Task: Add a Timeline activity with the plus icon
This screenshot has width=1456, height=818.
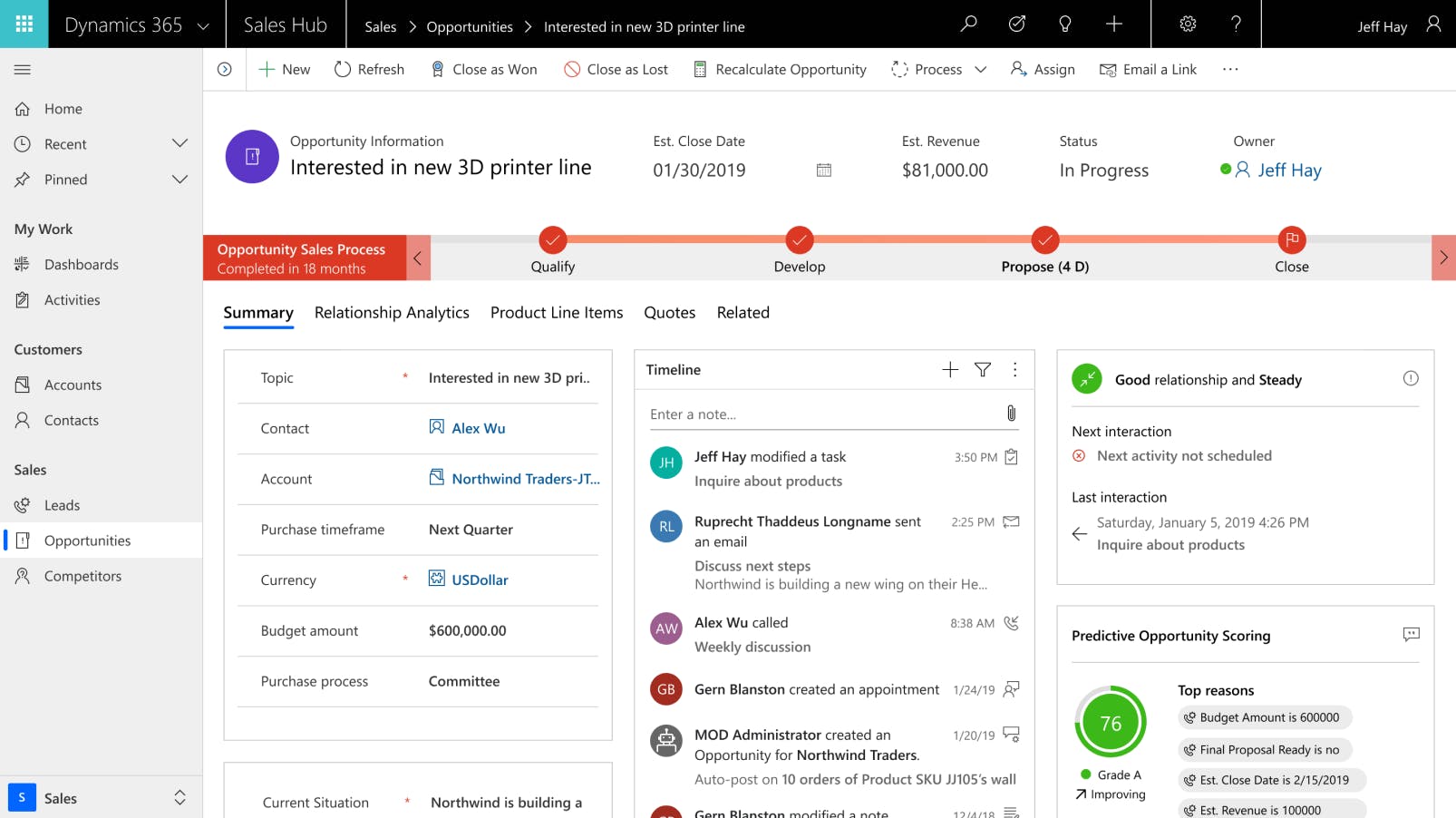Action: click(x=949, y=369)
